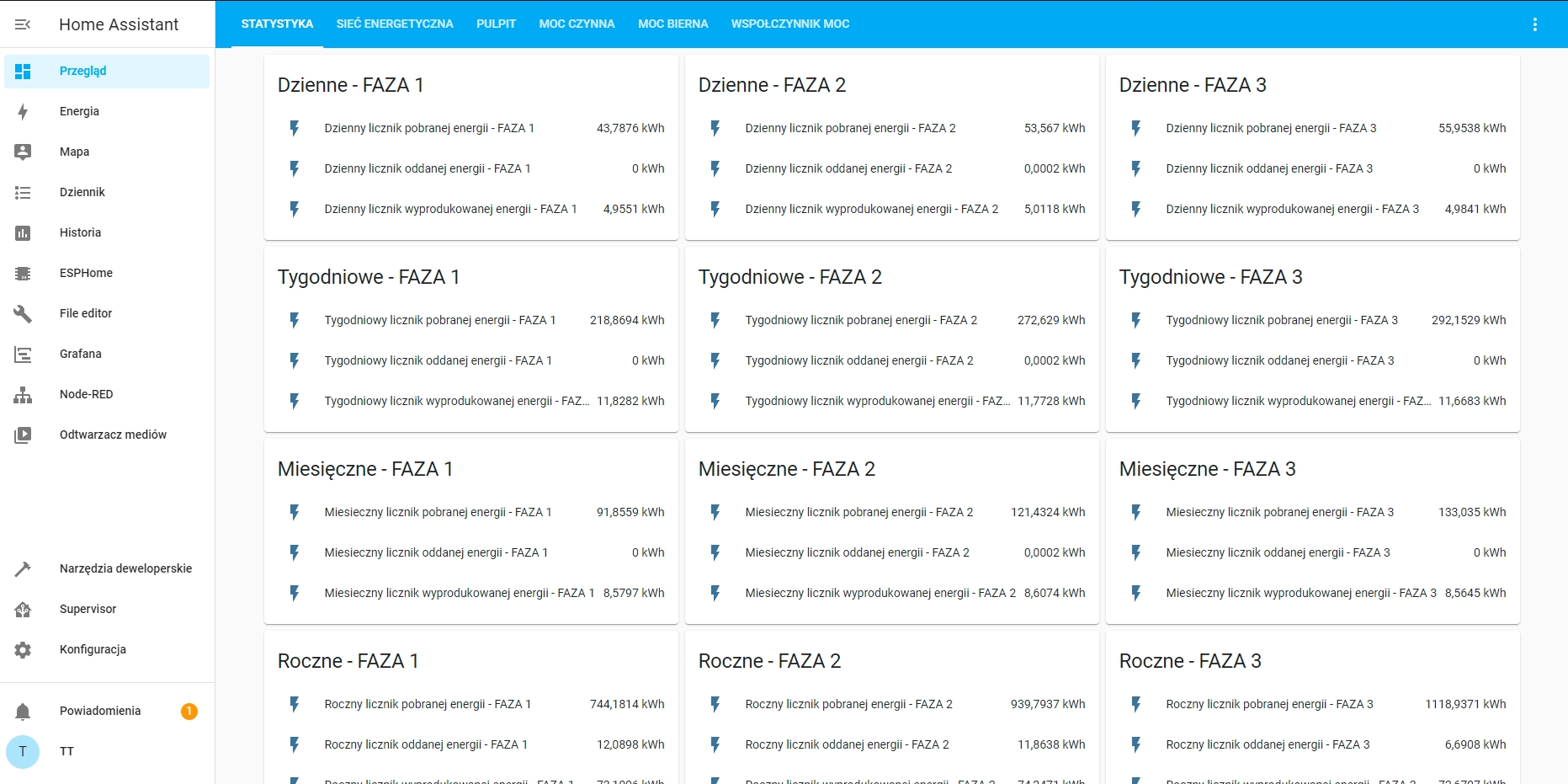Click bolt icon for Roczny licznik oddanej energii FAZA 3

(1136, 744)
